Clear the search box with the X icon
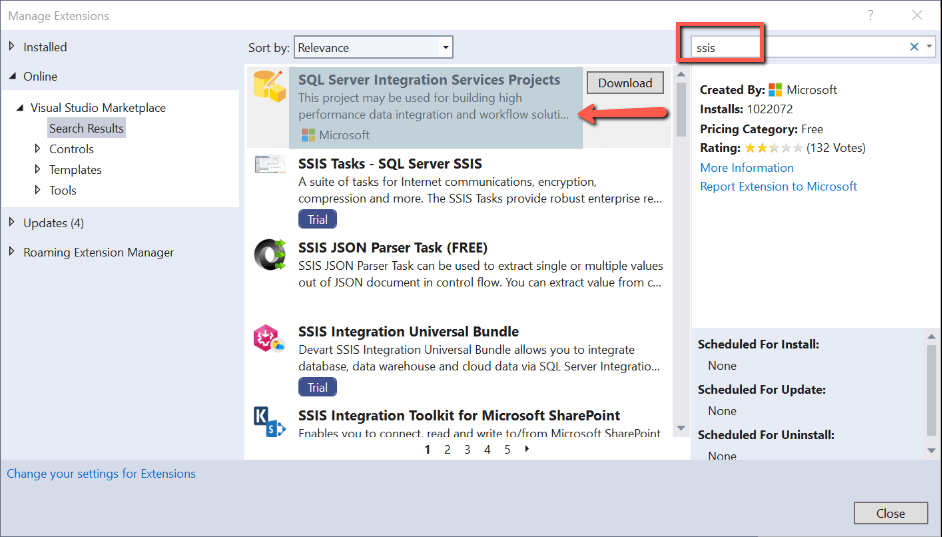 pos(914,47)
